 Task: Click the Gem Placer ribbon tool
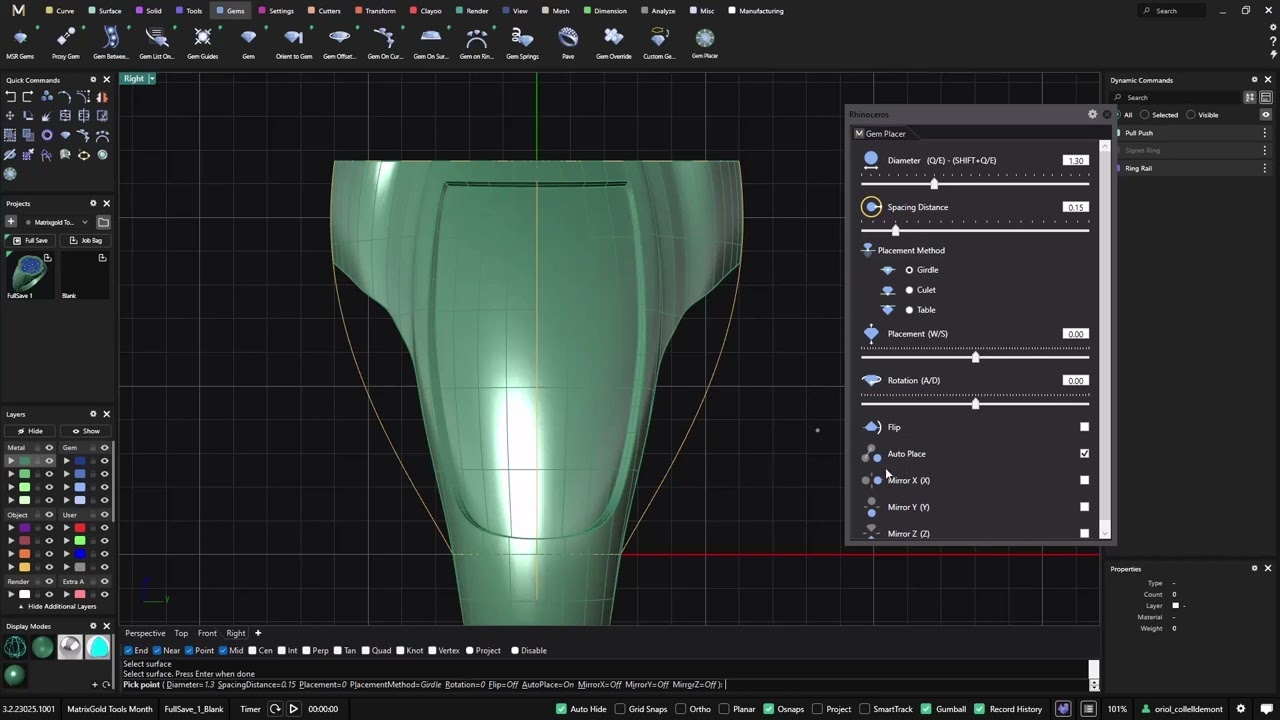click(705, 43)
